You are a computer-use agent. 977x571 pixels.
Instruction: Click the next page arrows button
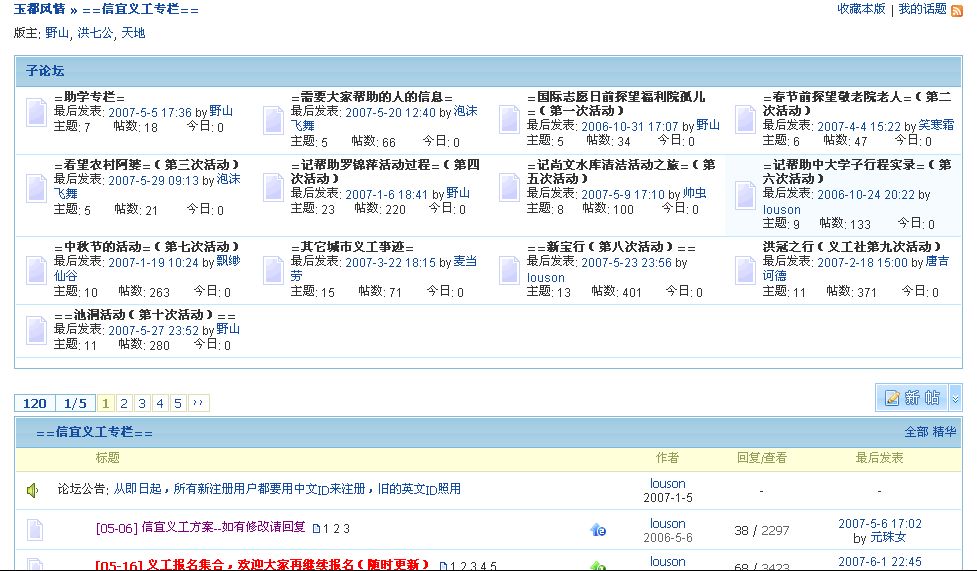click(198, 403)
